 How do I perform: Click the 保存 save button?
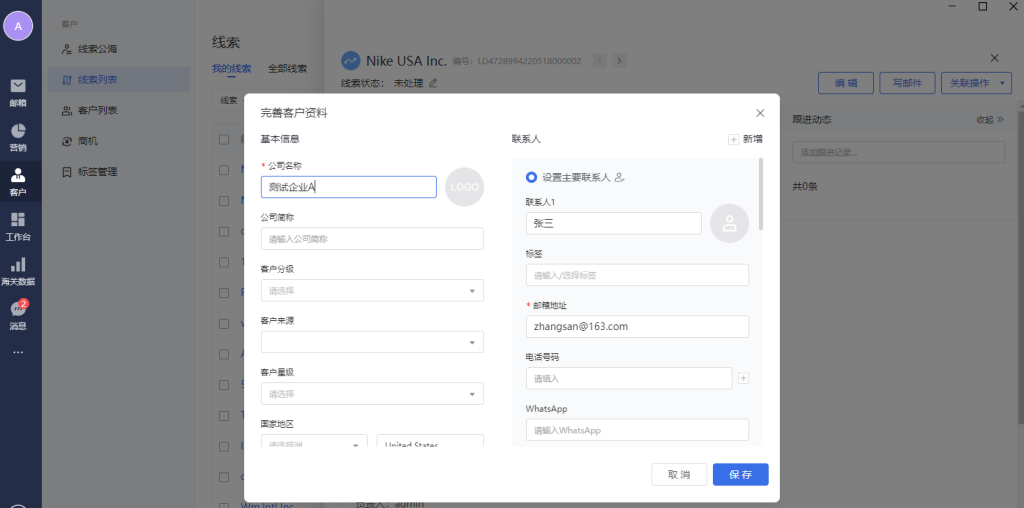(740, 474)
